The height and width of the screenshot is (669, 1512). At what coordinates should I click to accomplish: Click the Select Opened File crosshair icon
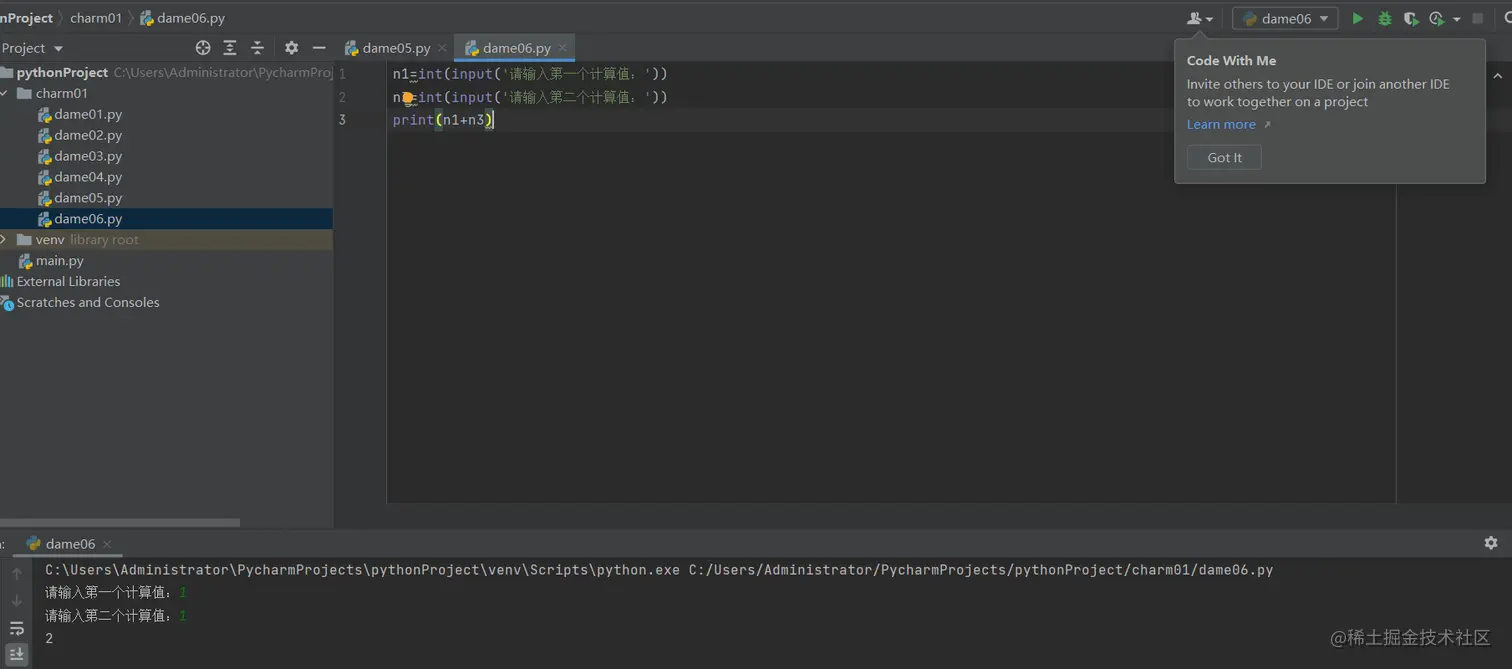[203, 48]
